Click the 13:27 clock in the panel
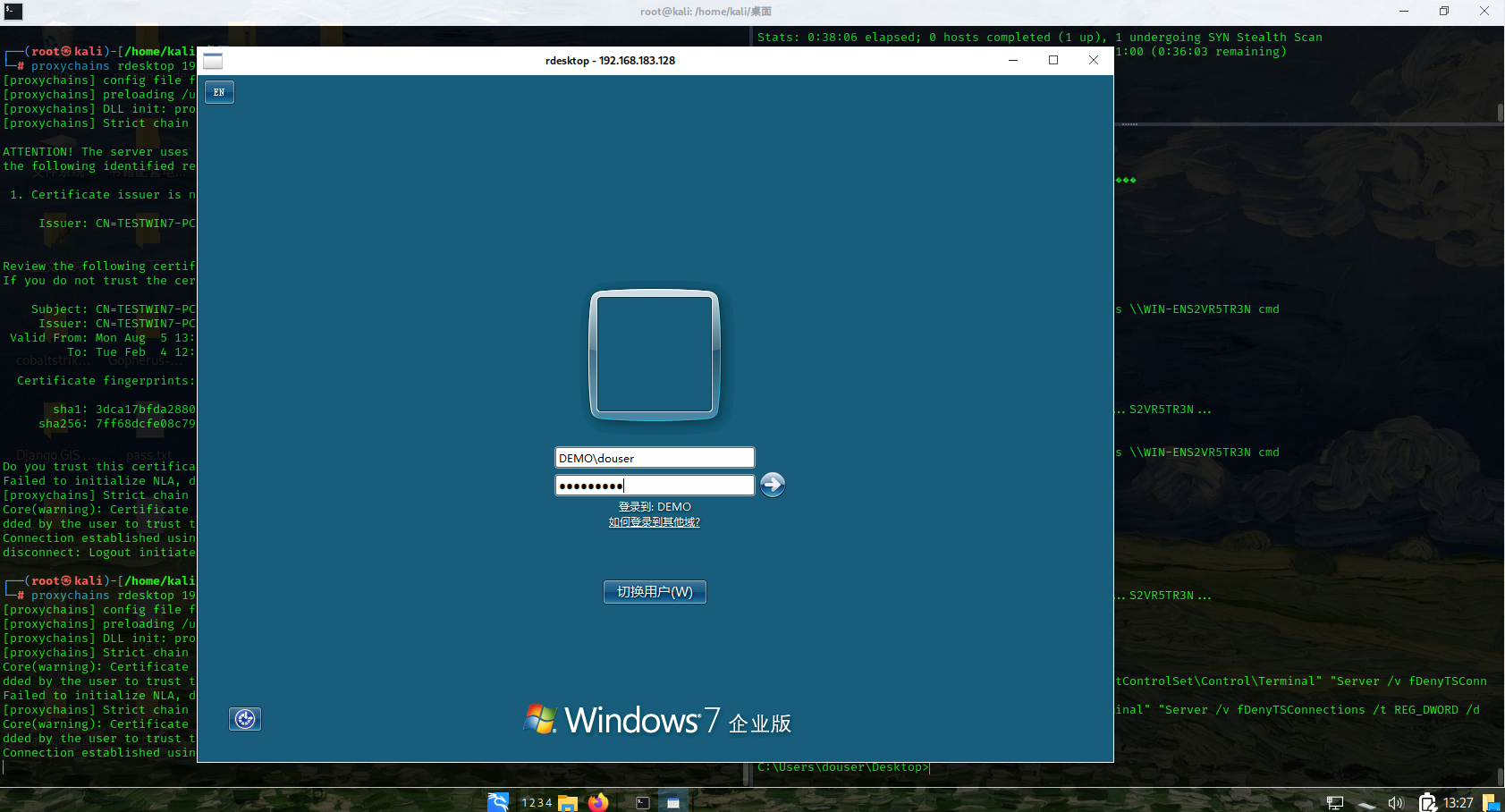This screenshot has height=812, width=1505. 1458,802
